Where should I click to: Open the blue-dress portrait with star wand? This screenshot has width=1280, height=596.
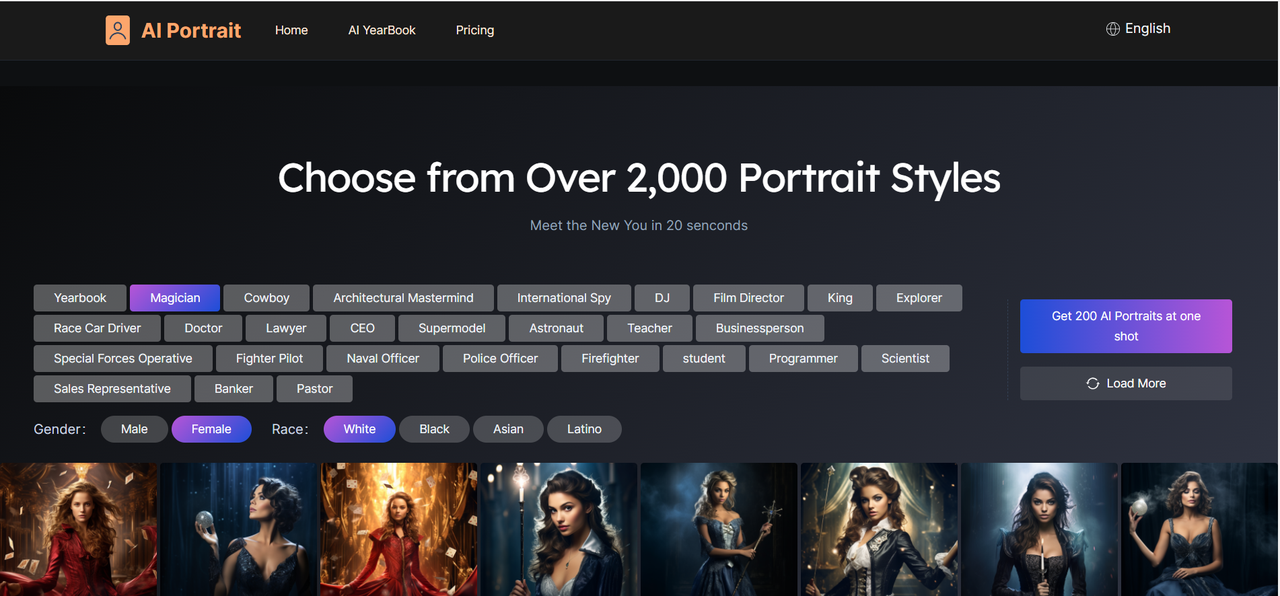(719, 529)
